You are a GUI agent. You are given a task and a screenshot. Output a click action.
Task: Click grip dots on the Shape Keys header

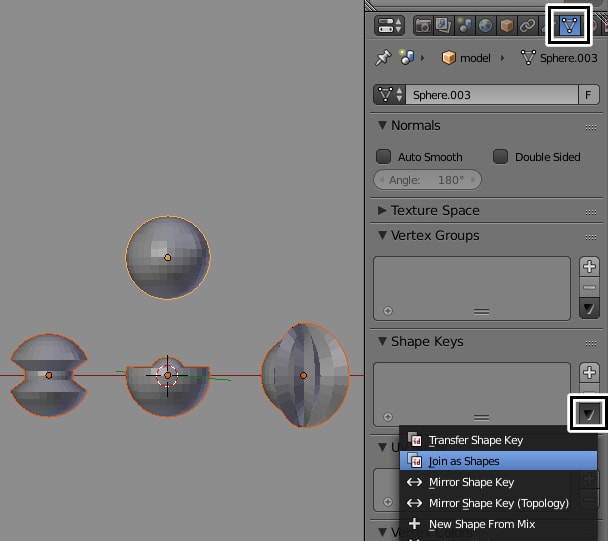tap(591, 343)
